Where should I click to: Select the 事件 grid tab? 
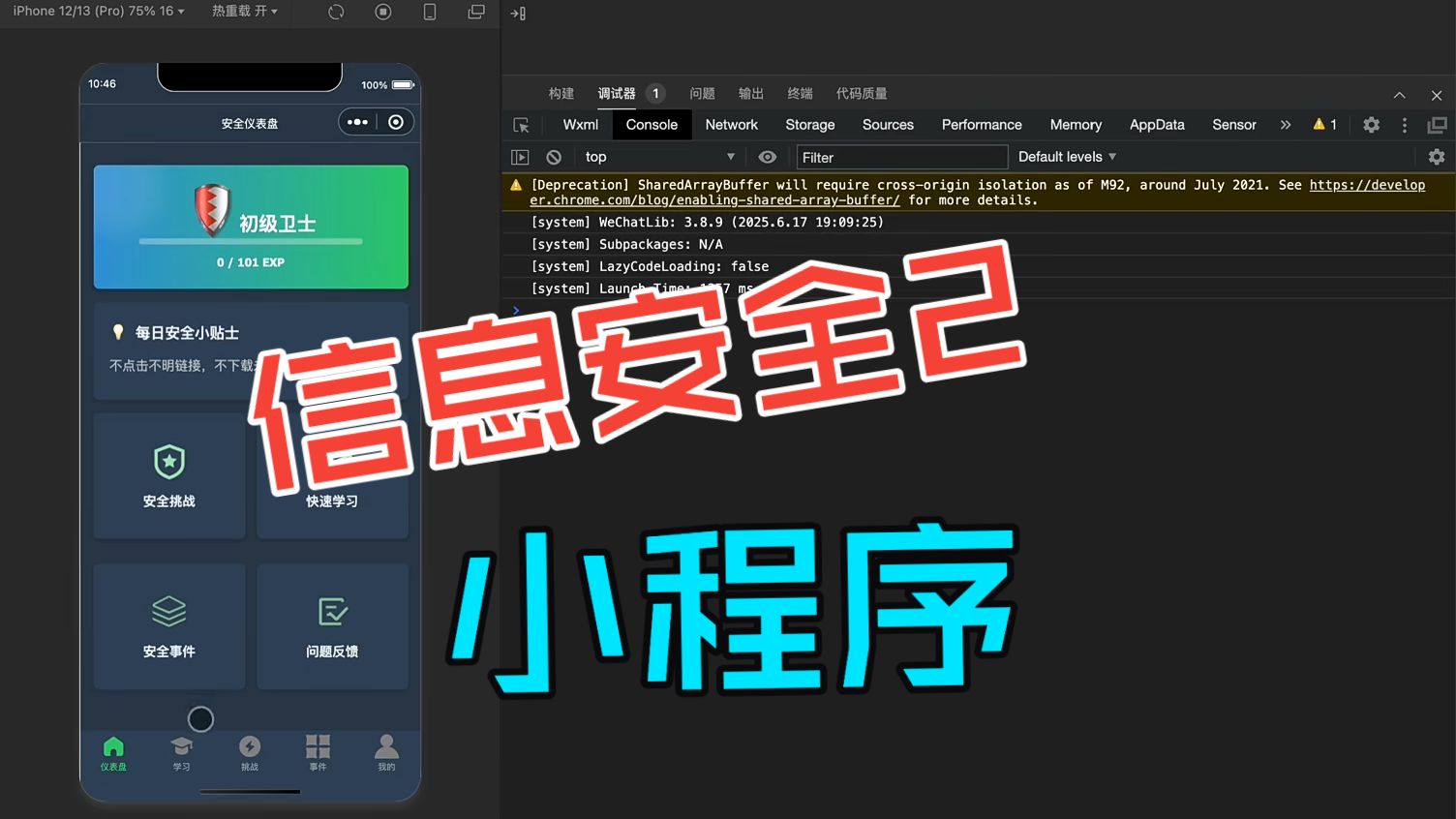(x=318, y=753)
